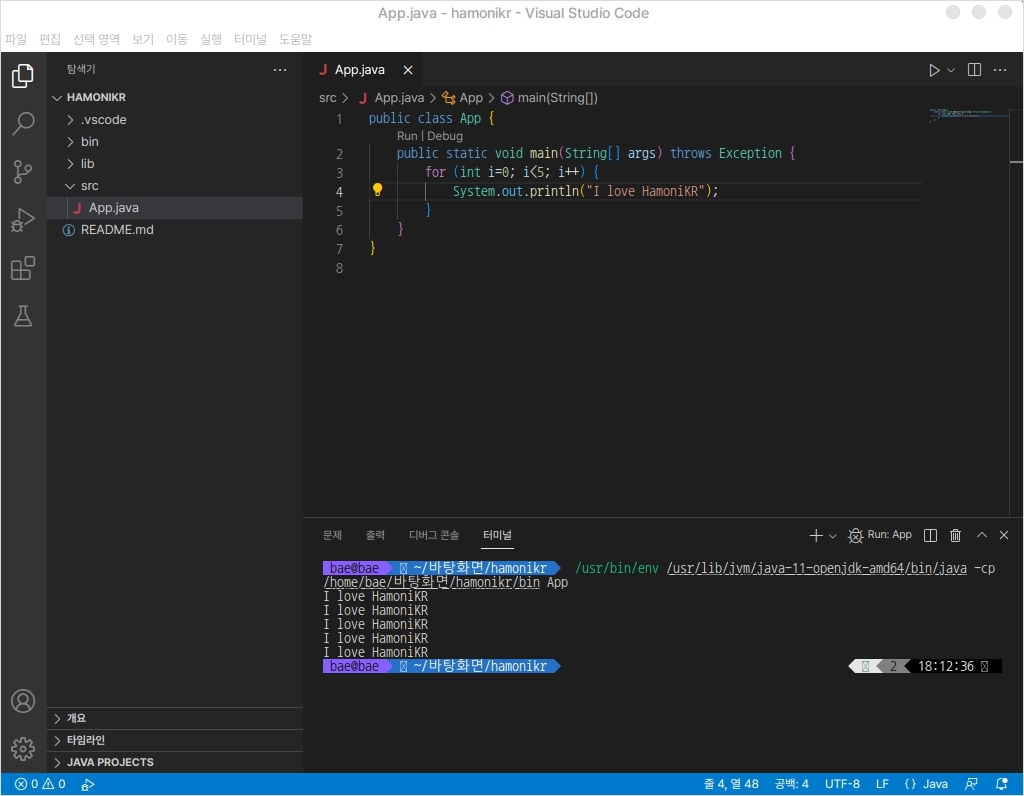Screen dimensions: 1024x796
Task: Open the Run and Debug view
Action: [x=23, y=220]
